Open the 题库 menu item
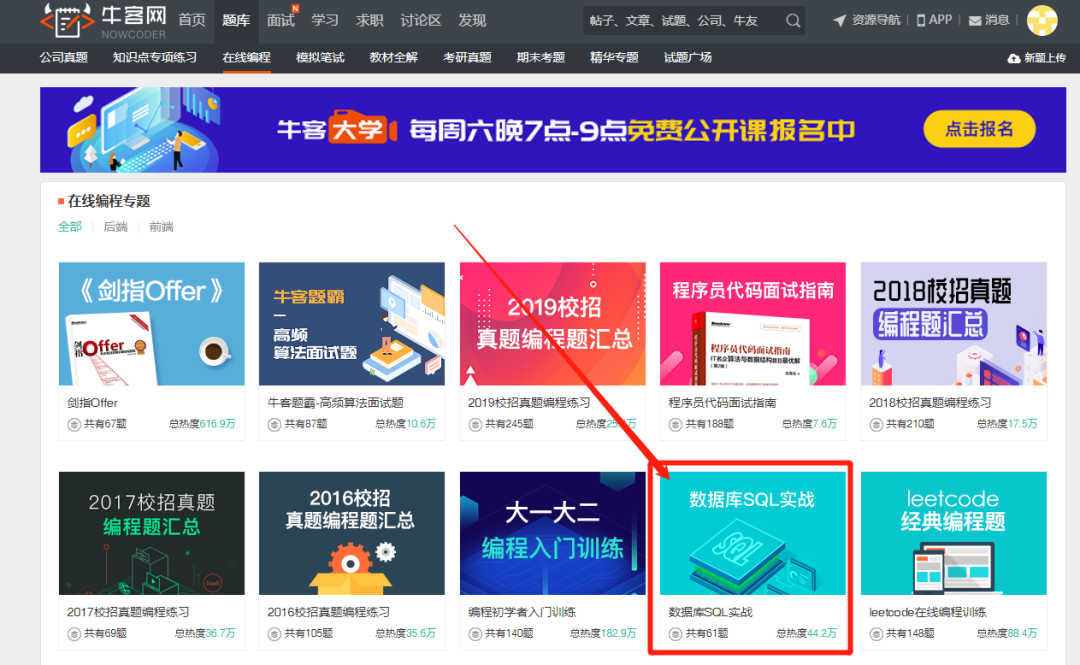Screen dimensions: 1080x665 (x=236, y=21)
